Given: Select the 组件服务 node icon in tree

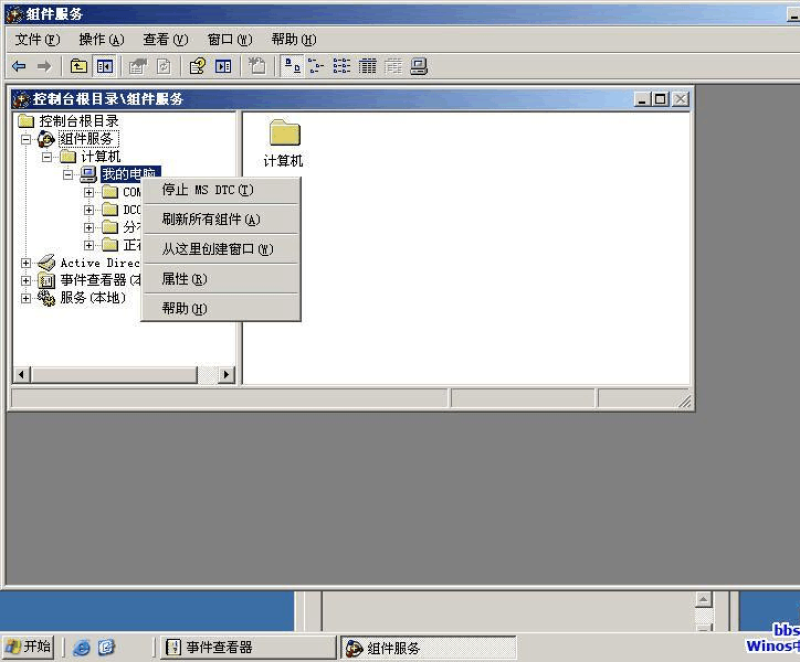Looking at the screenshot, I should (46, 139).
